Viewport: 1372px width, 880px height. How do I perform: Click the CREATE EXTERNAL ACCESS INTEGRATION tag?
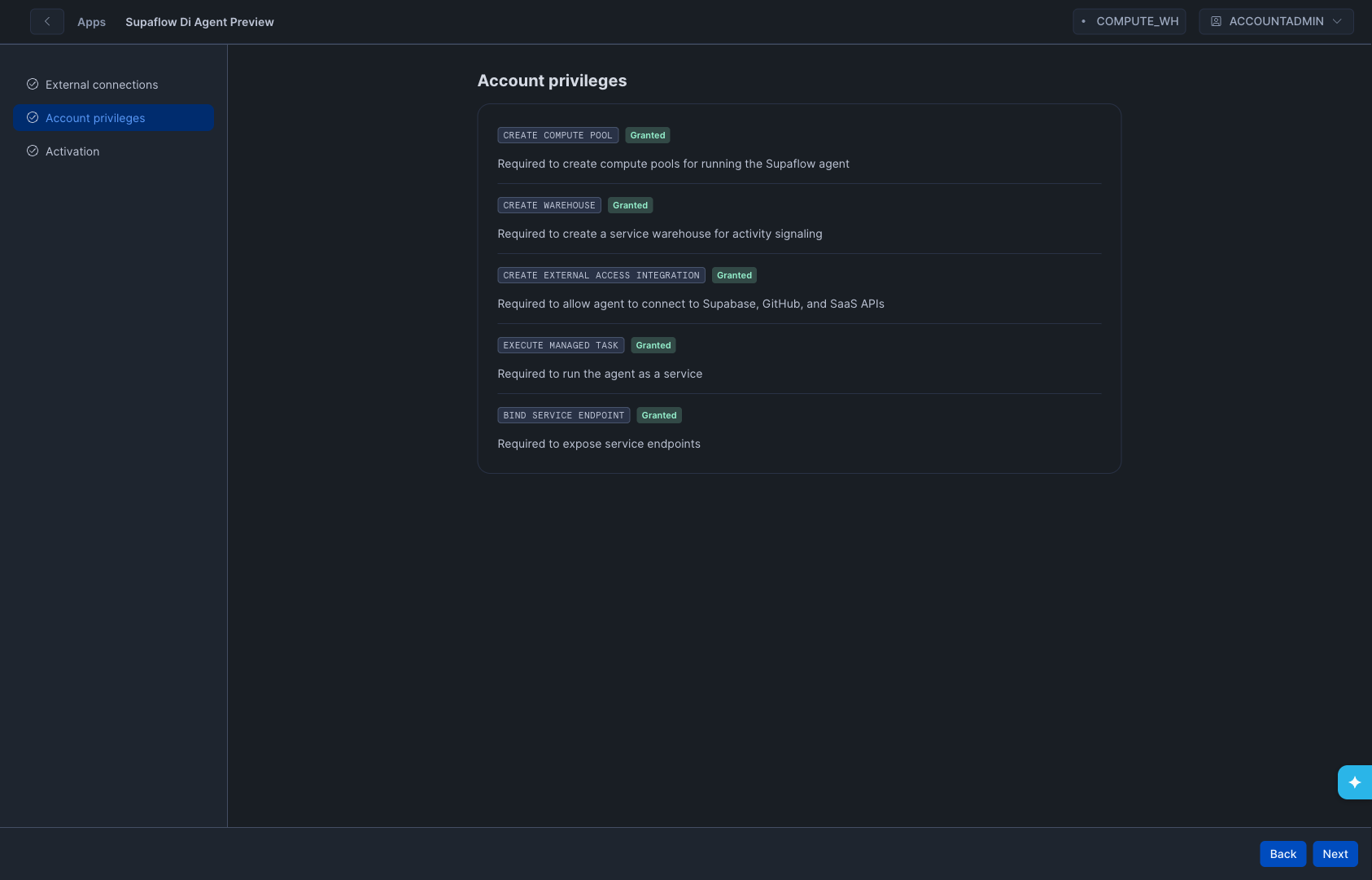pos(601,276)
